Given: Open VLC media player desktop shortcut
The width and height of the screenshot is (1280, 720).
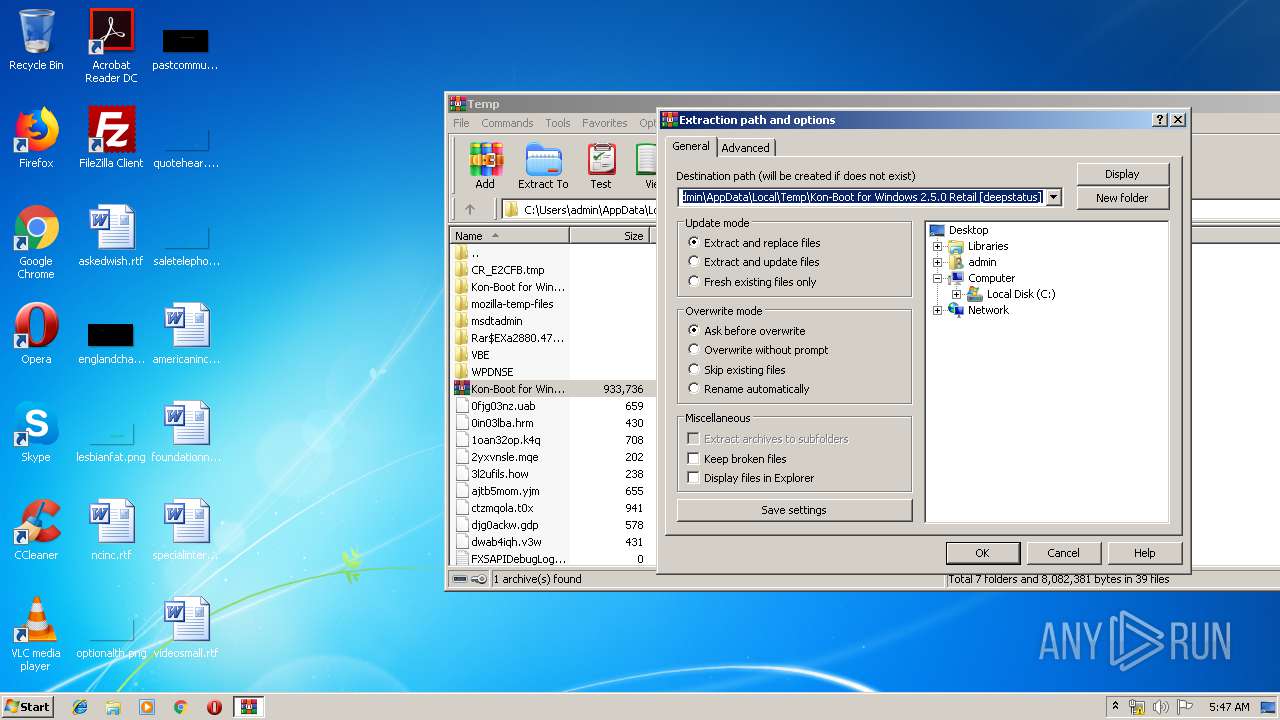Looking at the screenshot, I should (36, 634).
